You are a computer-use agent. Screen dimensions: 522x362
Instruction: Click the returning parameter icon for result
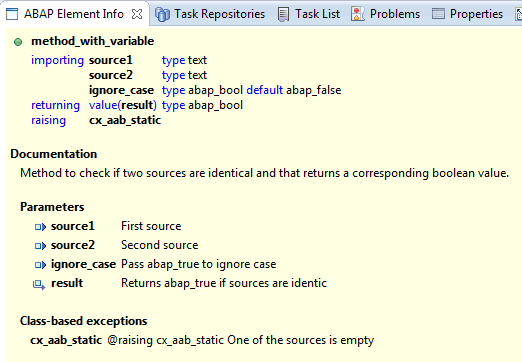pyautogui.click(x=39, y=285)
